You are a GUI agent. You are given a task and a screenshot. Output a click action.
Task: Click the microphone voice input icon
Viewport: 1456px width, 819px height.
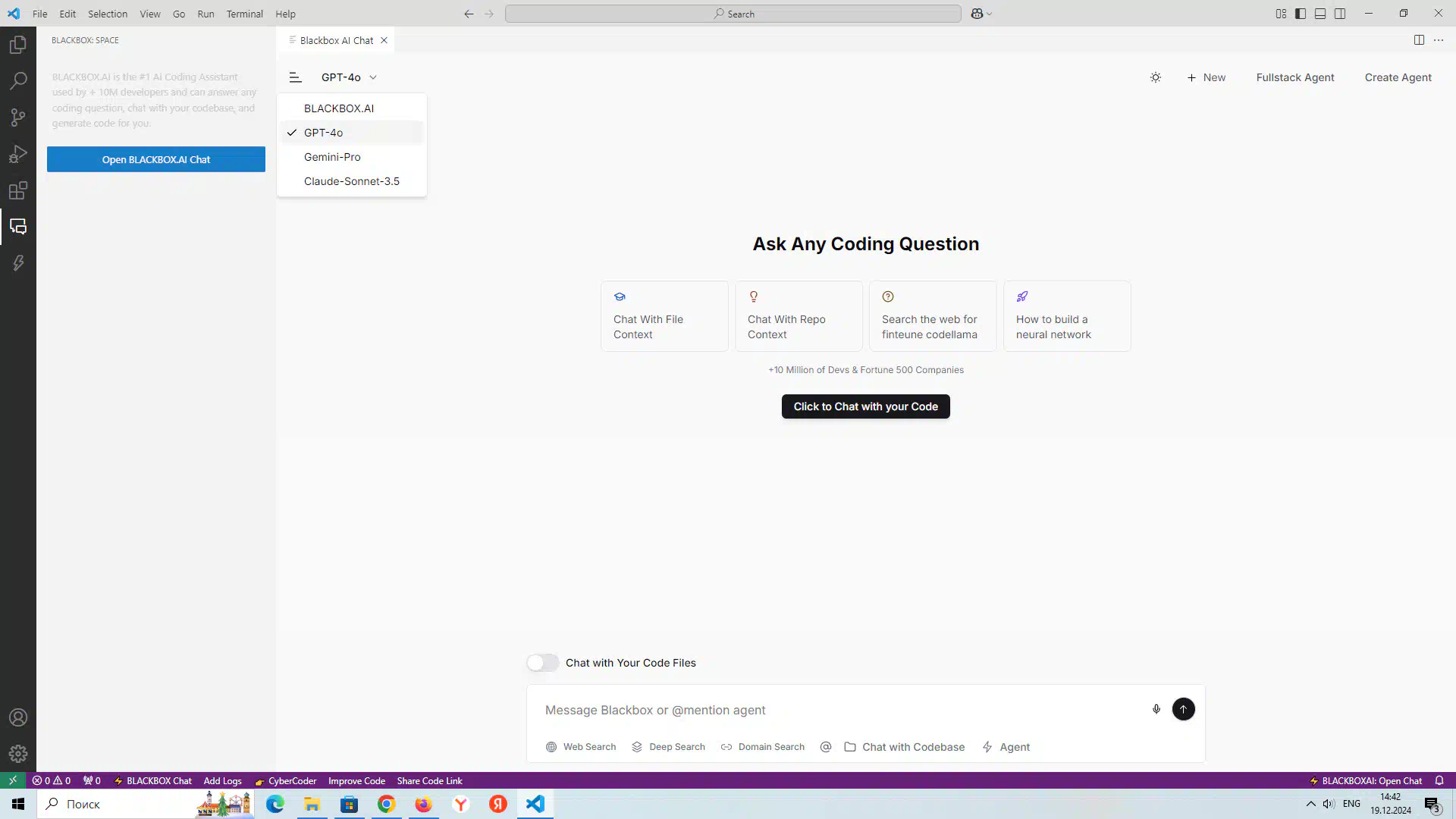point(1156,709)
